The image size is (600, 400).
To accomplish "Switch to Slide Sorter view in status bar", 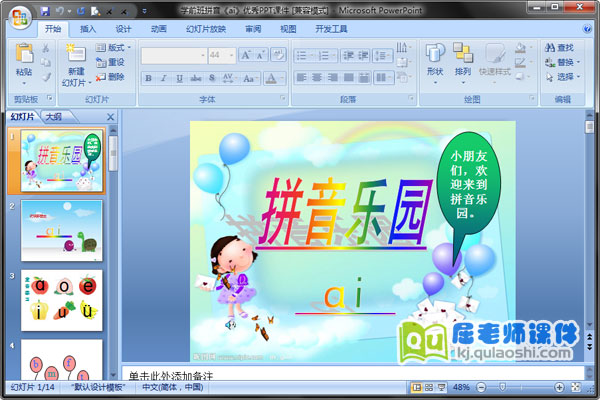I will point(429,387).
